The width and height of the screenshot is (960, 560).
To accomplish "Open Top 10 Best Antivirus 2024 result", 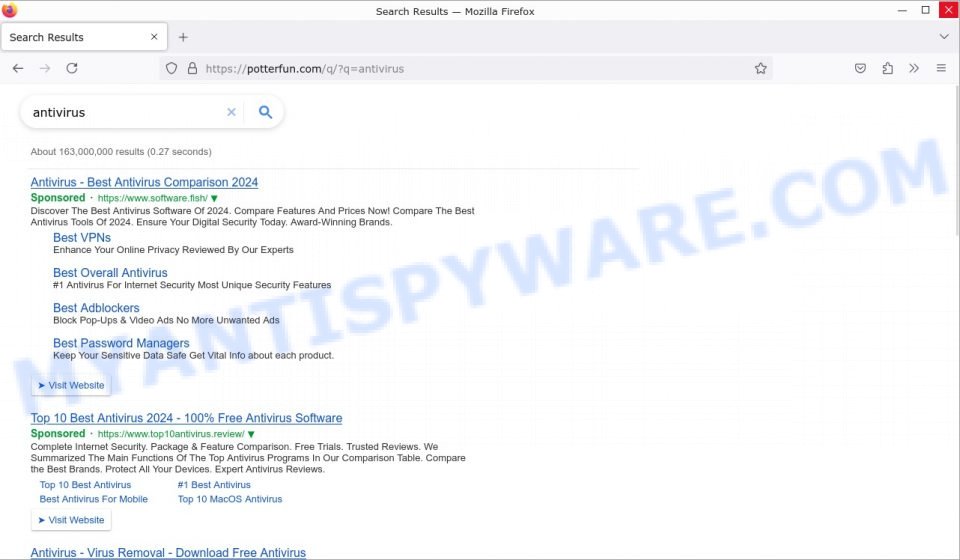I will 186,418.
